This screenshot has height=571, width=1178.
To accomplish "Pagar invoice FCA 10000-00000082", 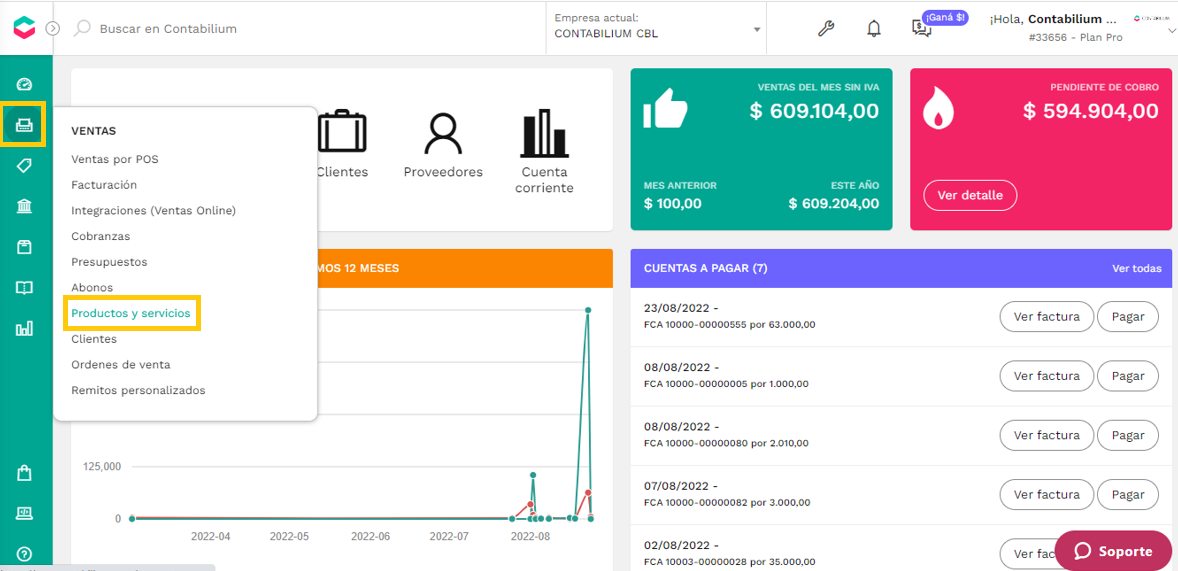I will [x=1128, y=494].
